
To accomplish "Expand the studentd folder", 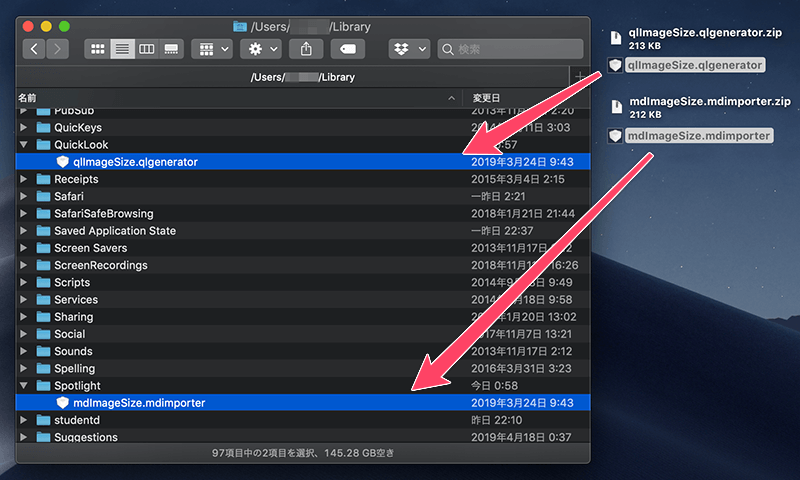I will pos(23,420).
